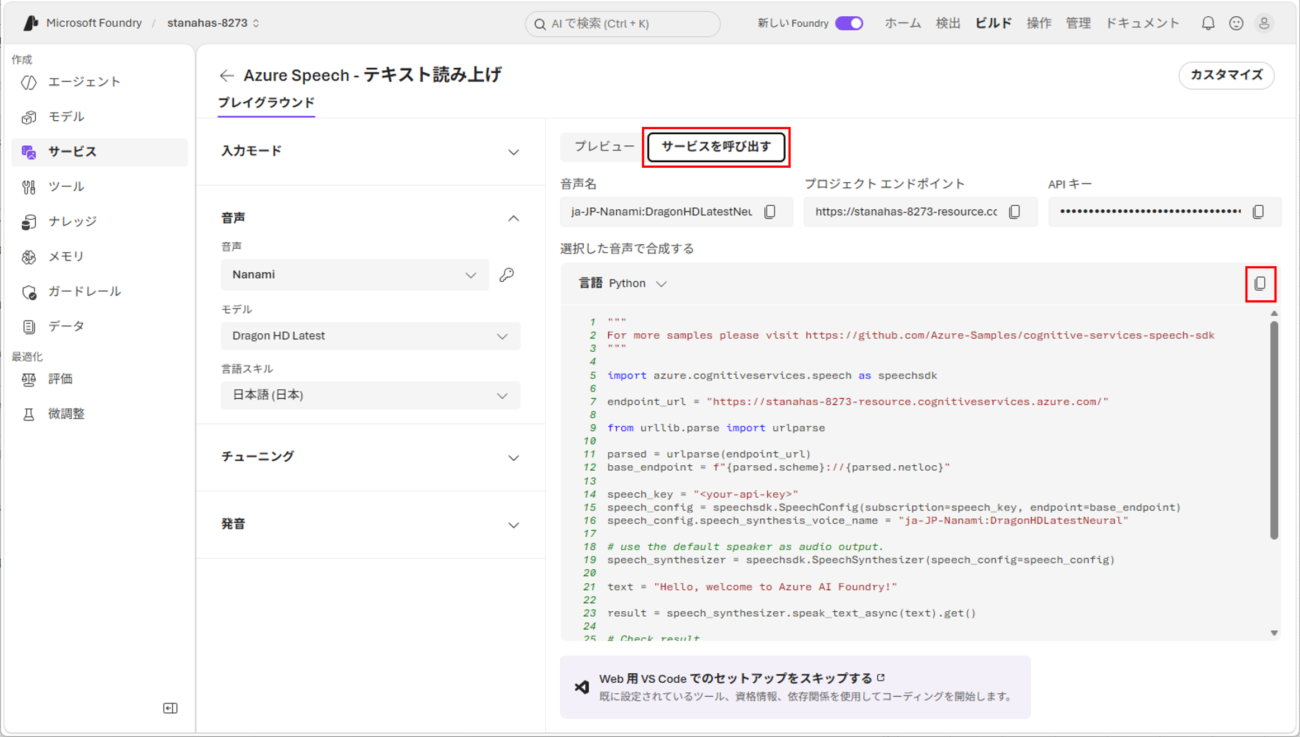Click the AI で検索 search box
This screenshot has height=737, width=1300.
(x=622, y=23)
